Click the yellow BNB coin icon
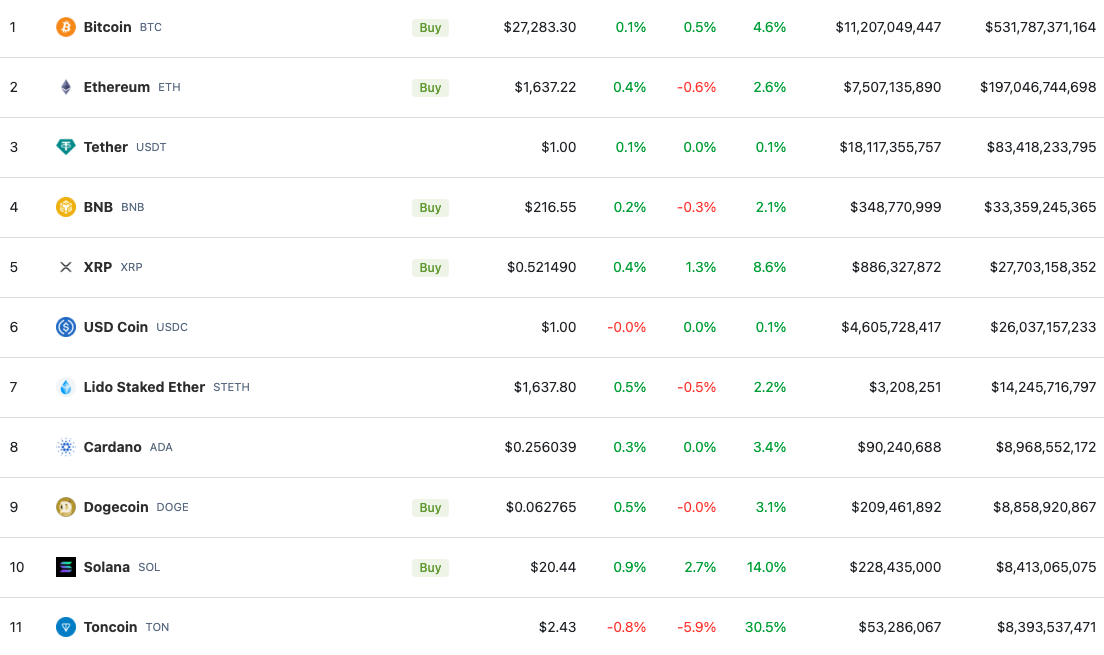Viewport: 1104px width, 655px height. [x=65, y=207]
